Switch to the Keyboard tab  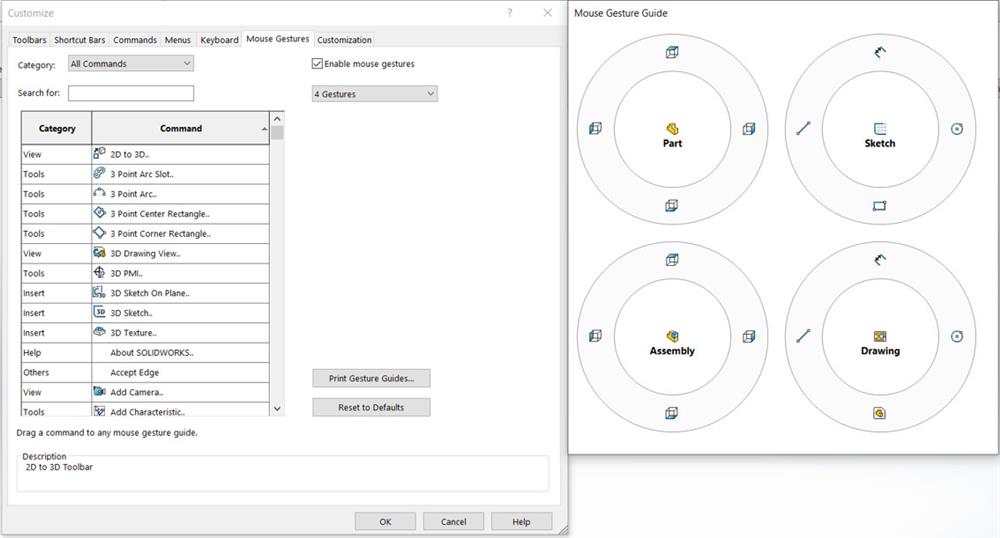[219, 40]
